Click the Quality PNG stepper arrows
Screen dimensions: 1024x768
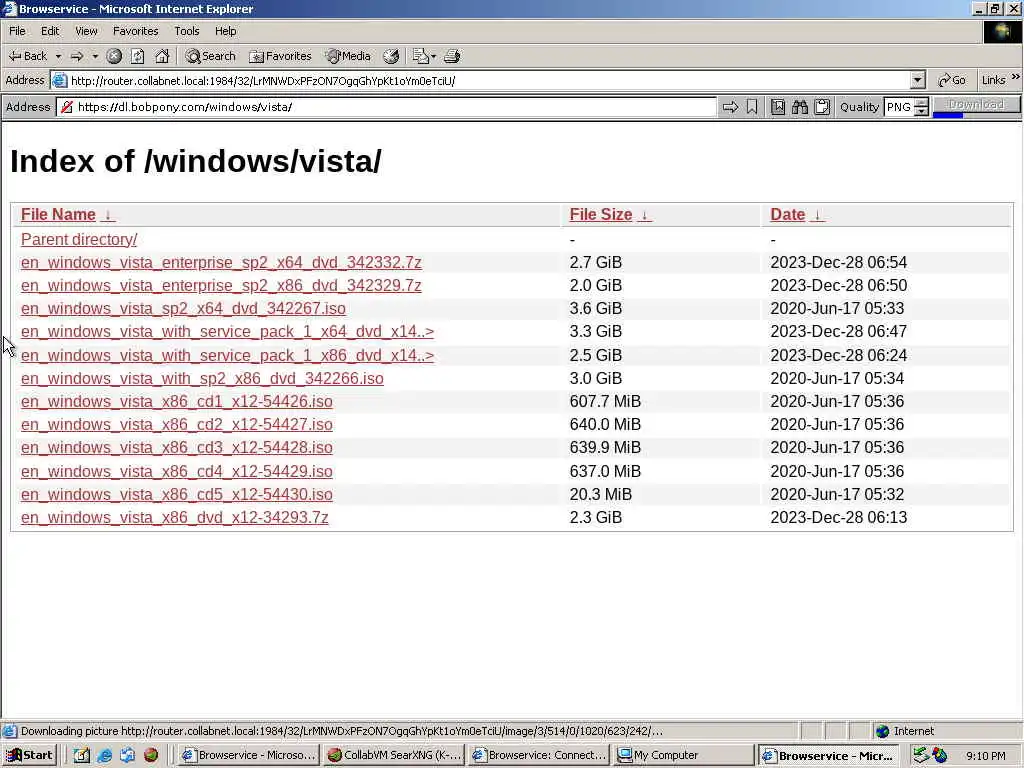coord(921,107)
